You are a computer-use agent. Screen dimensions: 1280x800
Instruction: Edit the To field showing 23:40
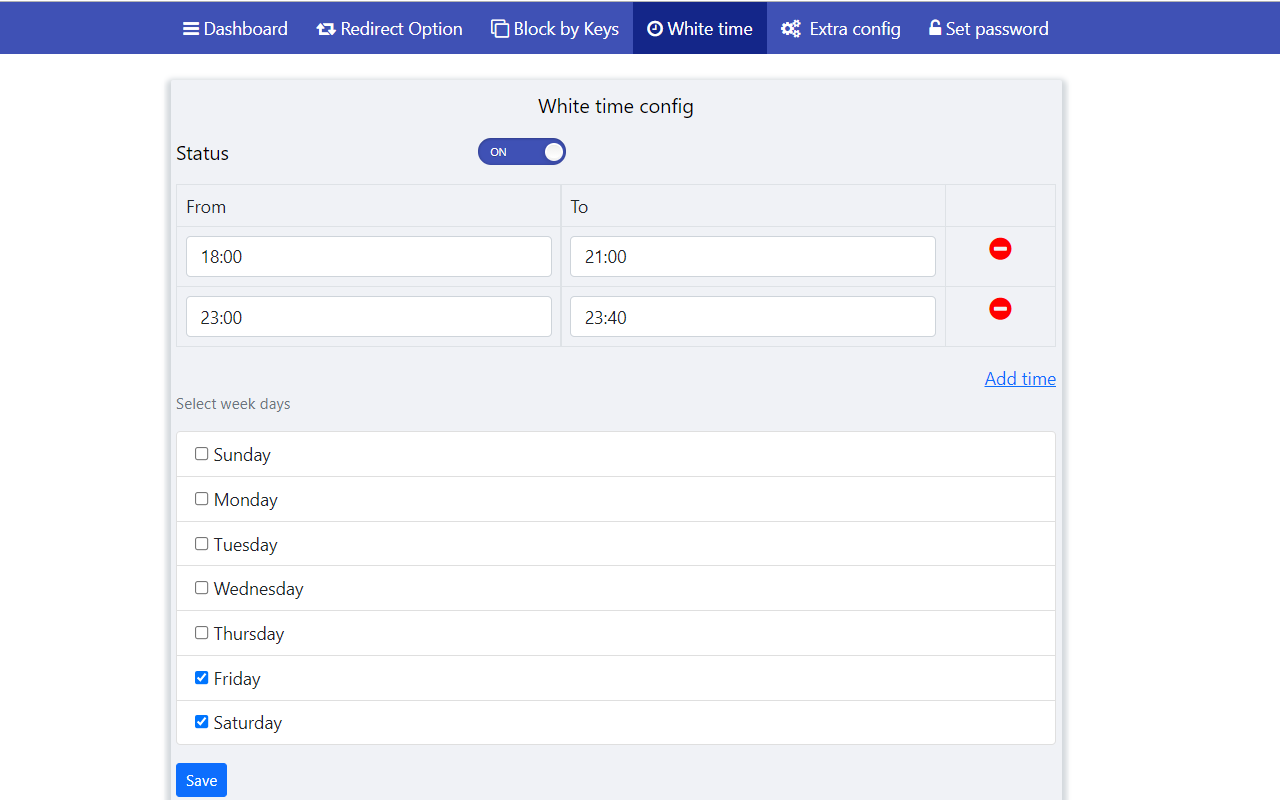point(753,317)
